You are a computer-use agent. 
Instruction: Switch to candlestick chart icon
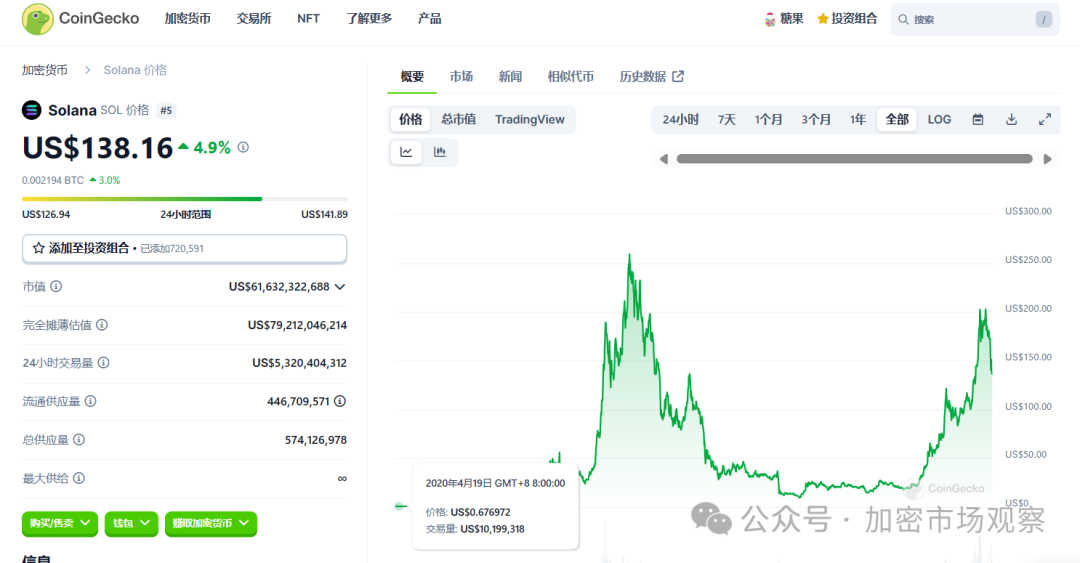click(439, 152)
